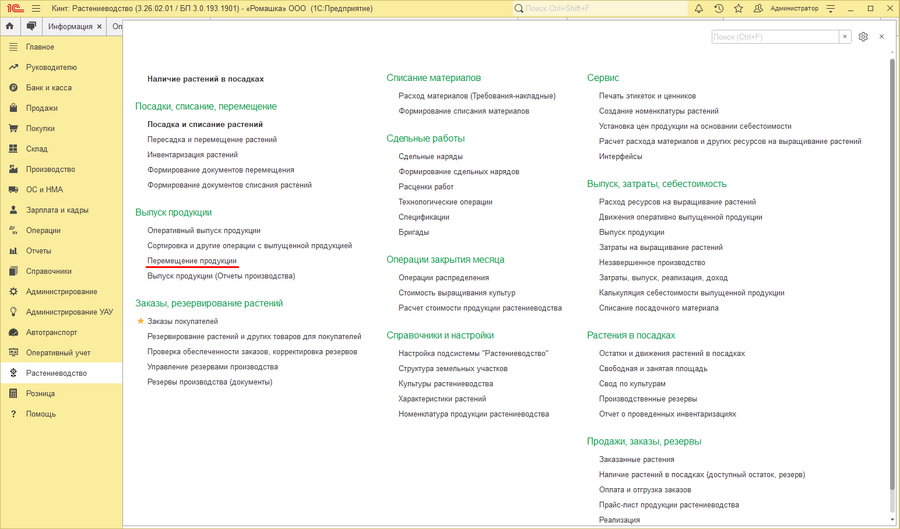Screen dimensions: 900x529
Task: Open Зарплата и кадры person icon
Action: (13, 210)
